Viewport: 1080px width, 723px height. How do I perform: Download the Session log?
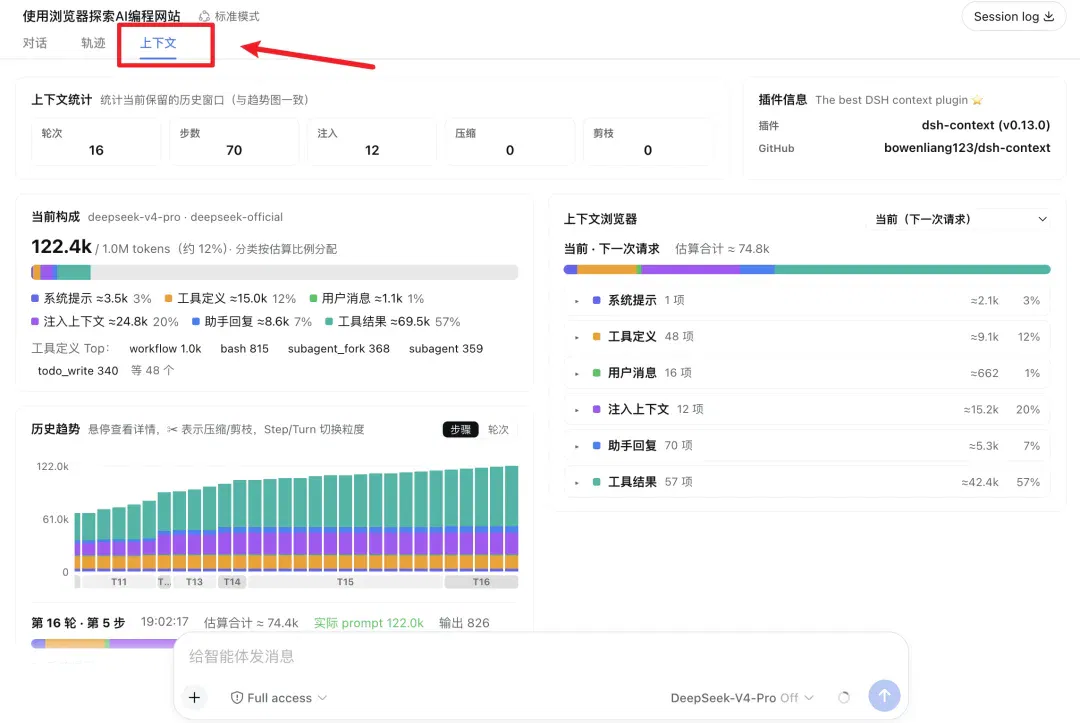(1013, 17)
